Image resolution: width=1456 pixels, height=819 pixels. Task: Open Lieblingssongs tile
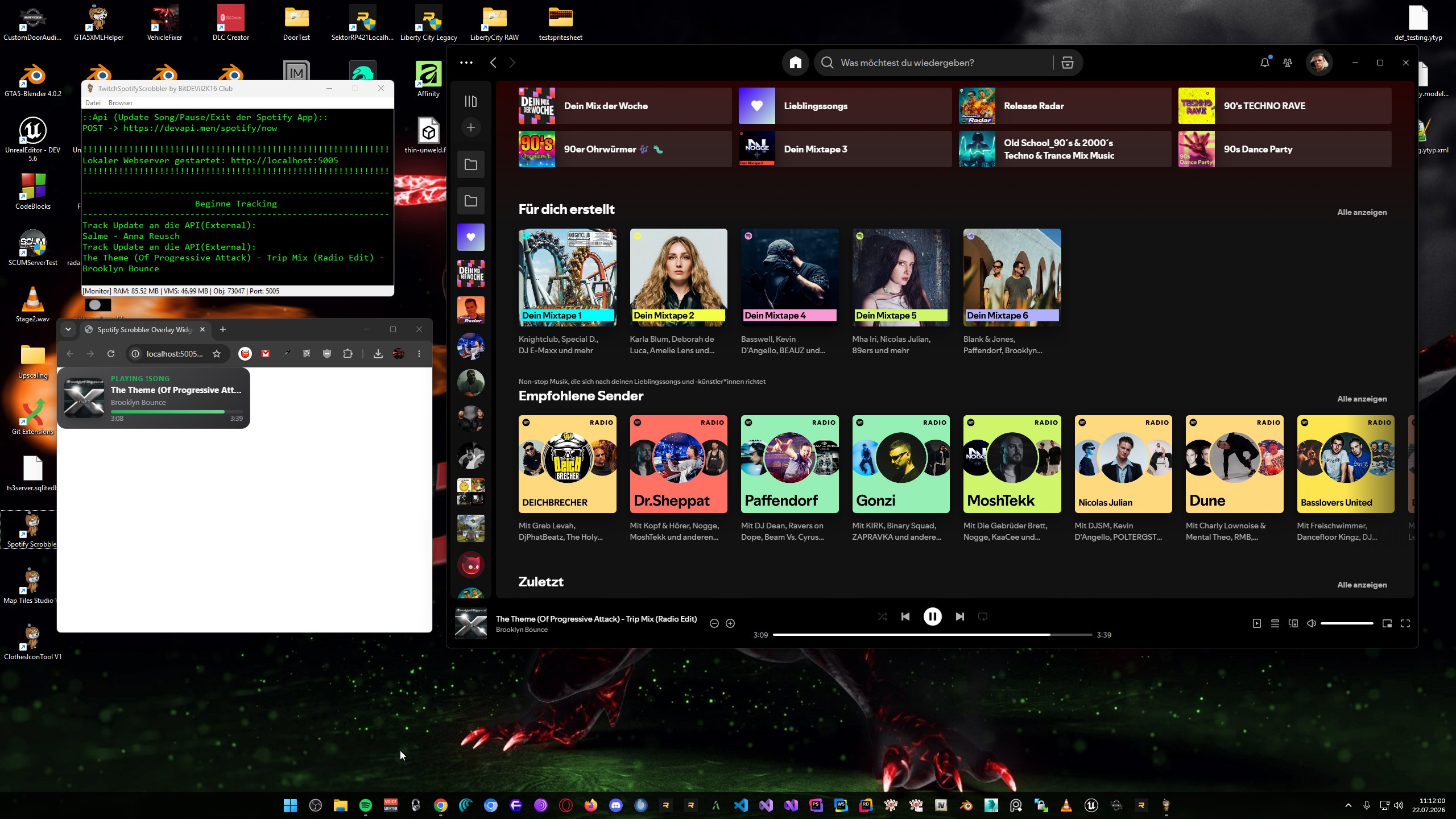845,106
